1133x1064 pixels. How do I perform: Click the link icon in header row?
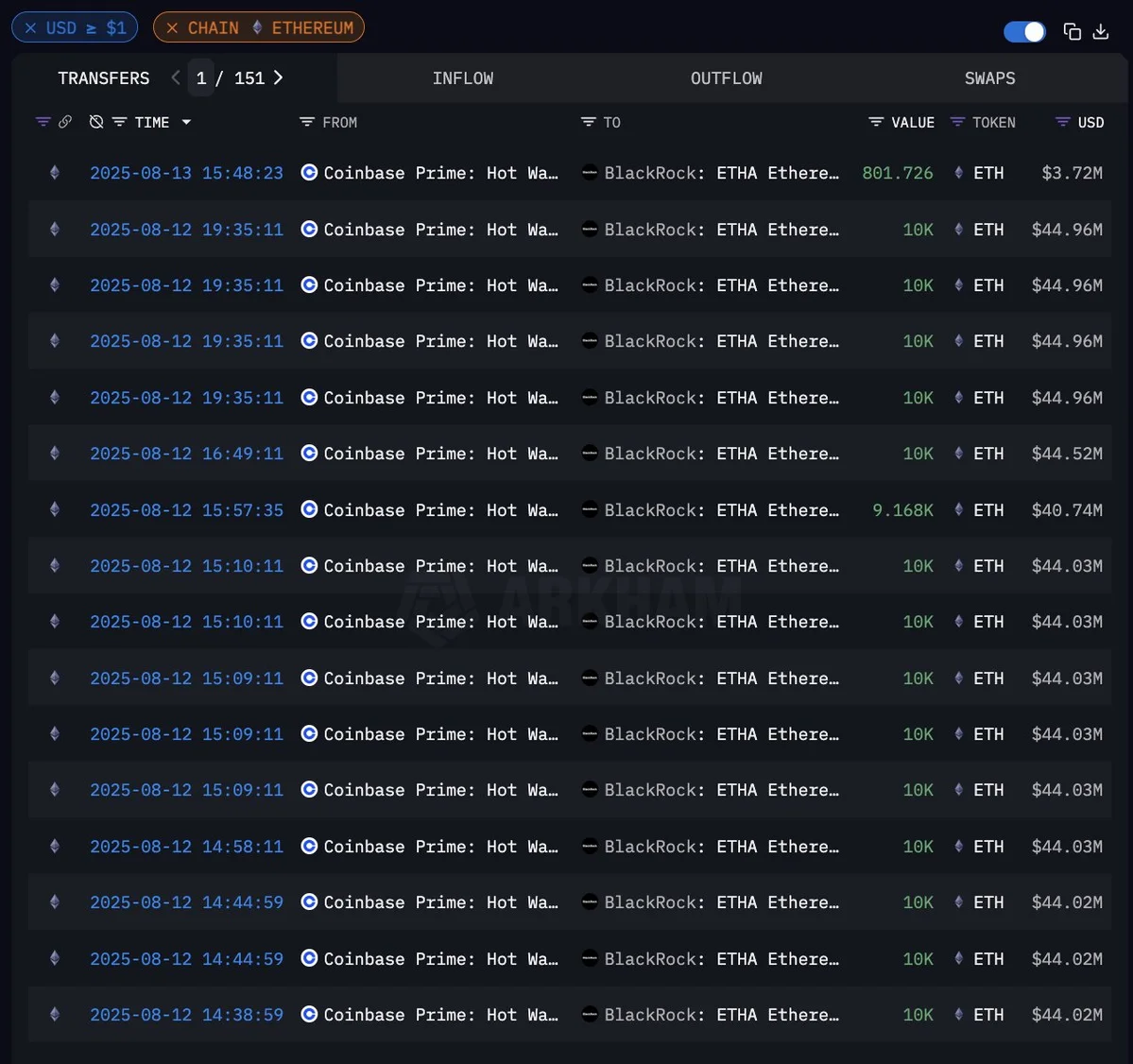[65, 122]
